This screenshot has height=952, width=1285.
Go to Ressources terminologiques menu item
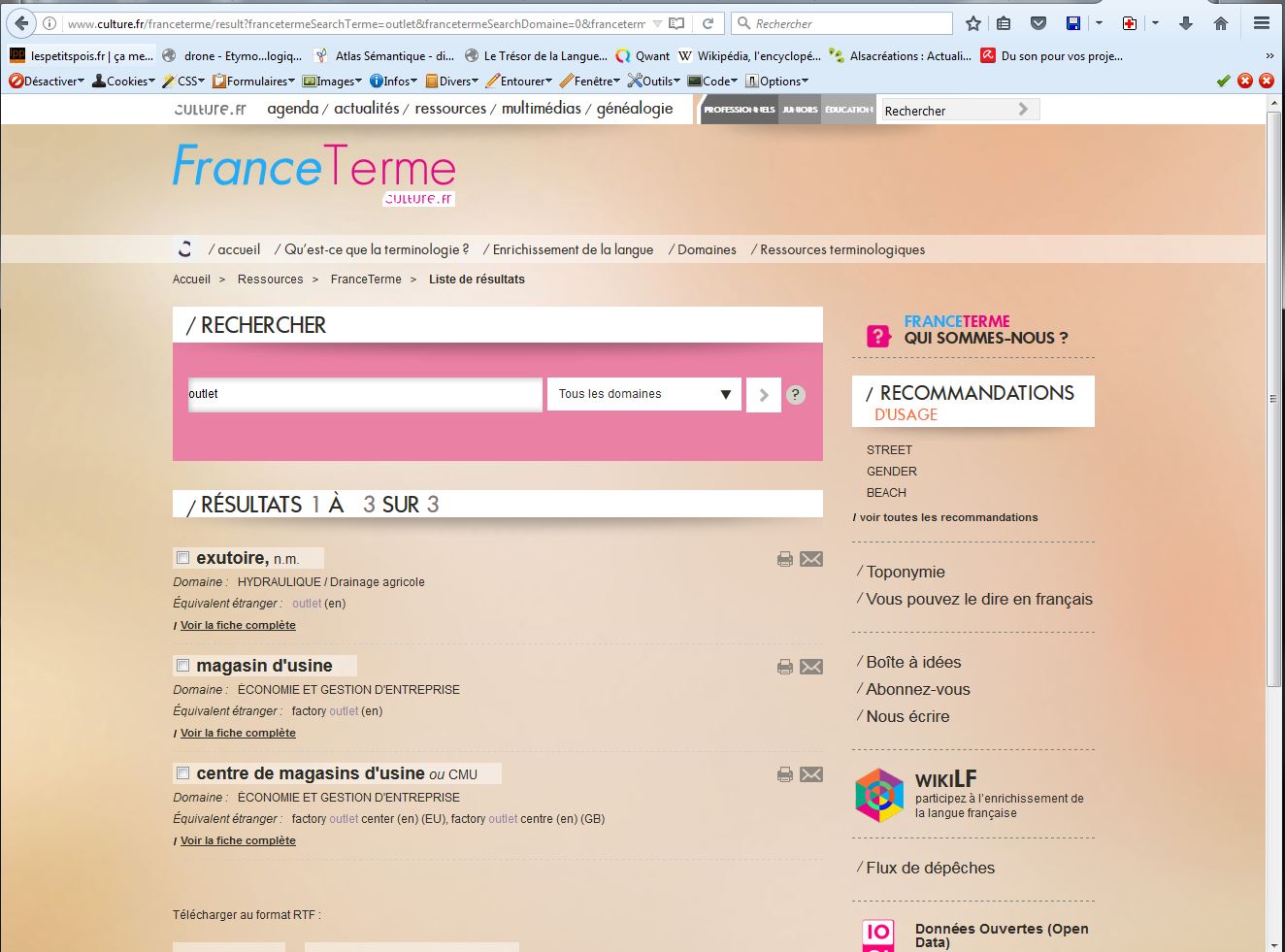click(841, 249)
